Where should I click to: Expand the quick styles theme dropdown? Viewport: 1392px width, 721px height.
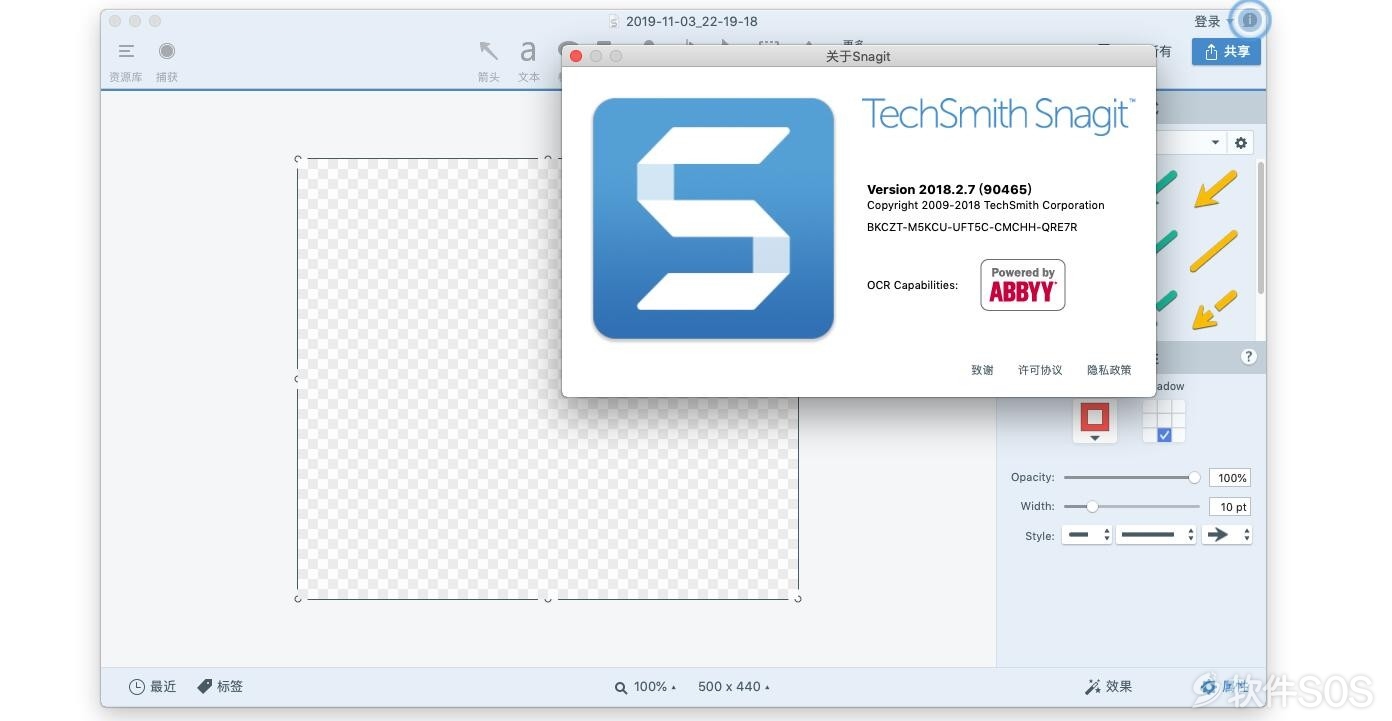tap(1215, 143)
